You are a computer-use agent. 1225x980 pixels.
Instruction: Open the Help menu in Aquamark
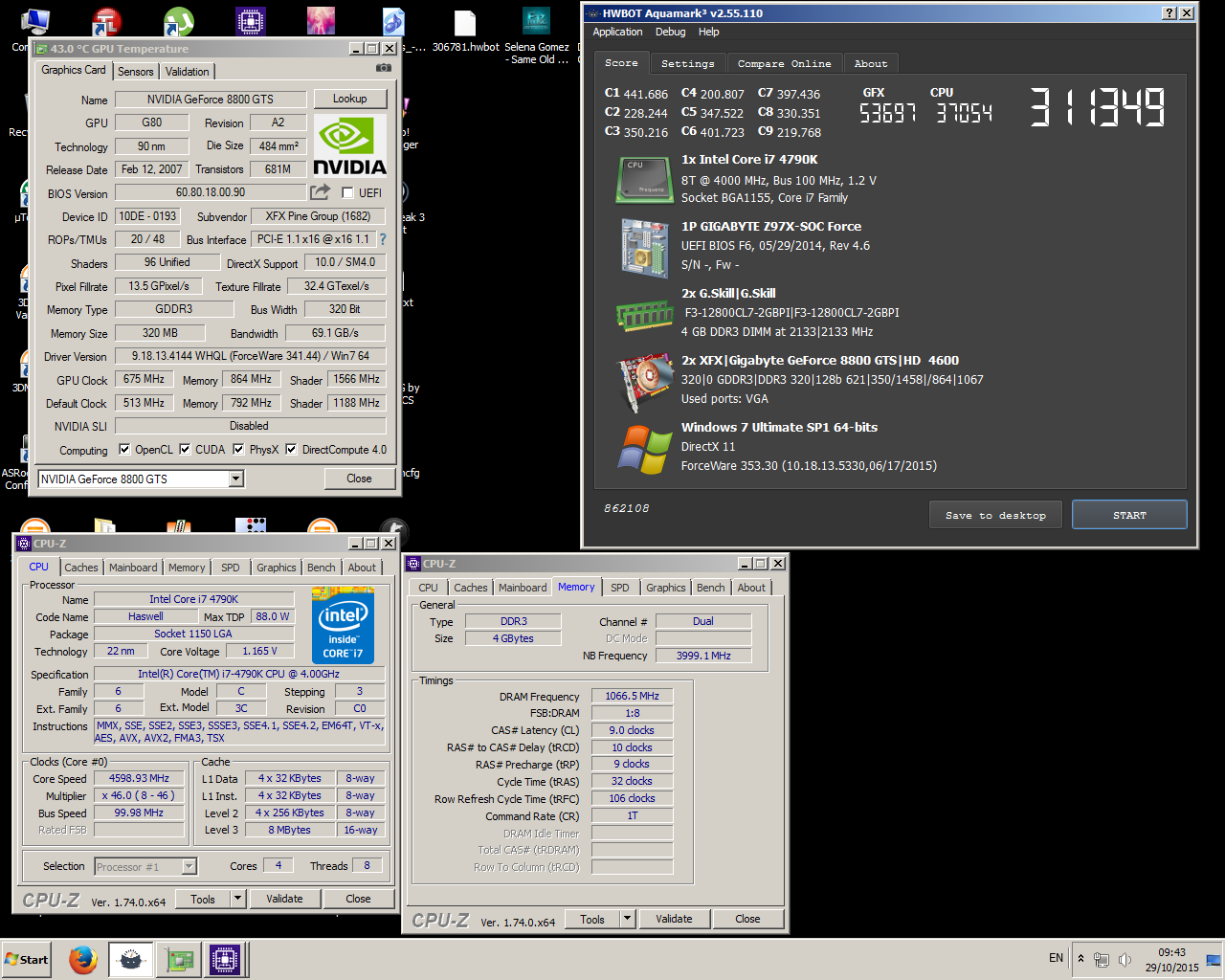pyautogui.click(x=708, y=32)
